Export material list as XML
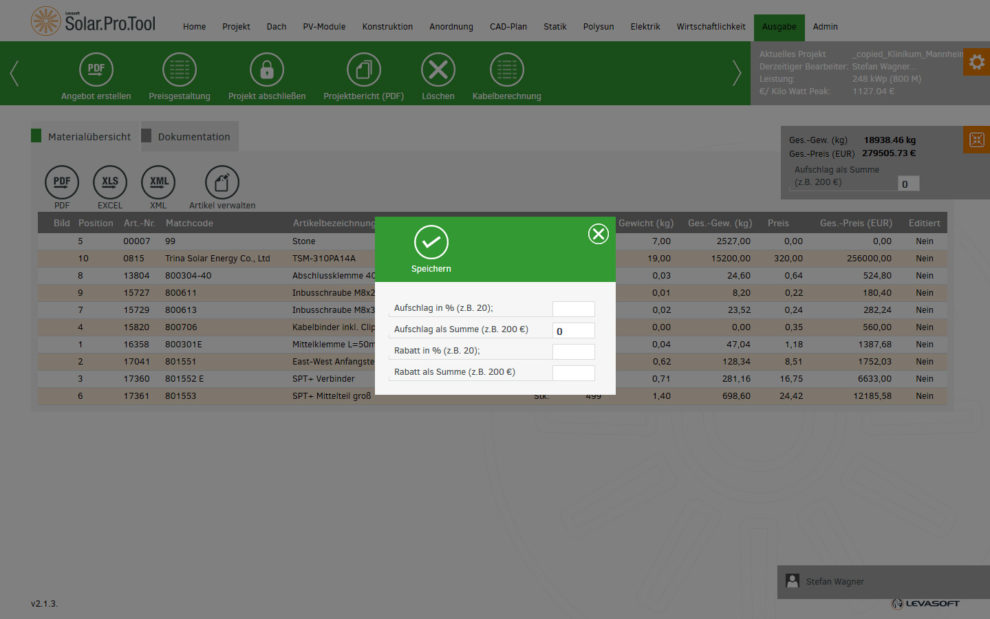The height and width of the screenshot is (619, 990). [x=158, y=182]
